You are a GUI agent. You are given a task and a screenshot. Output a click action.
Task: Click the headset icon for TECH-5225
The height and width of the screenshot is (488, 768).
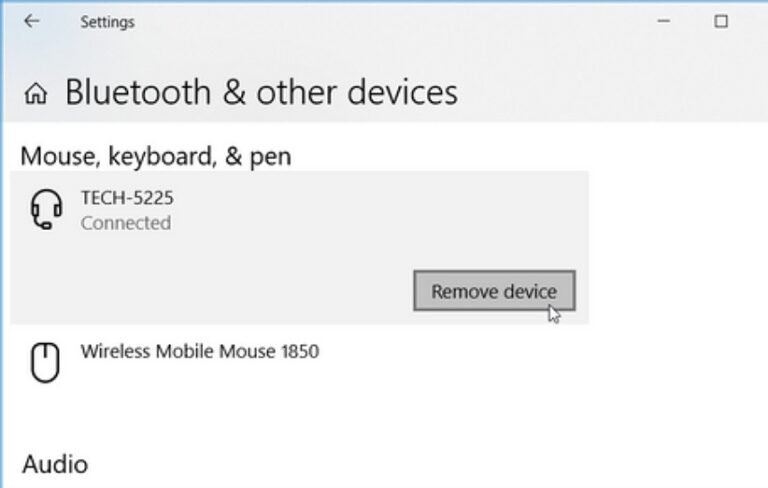[x=46, y=210]
